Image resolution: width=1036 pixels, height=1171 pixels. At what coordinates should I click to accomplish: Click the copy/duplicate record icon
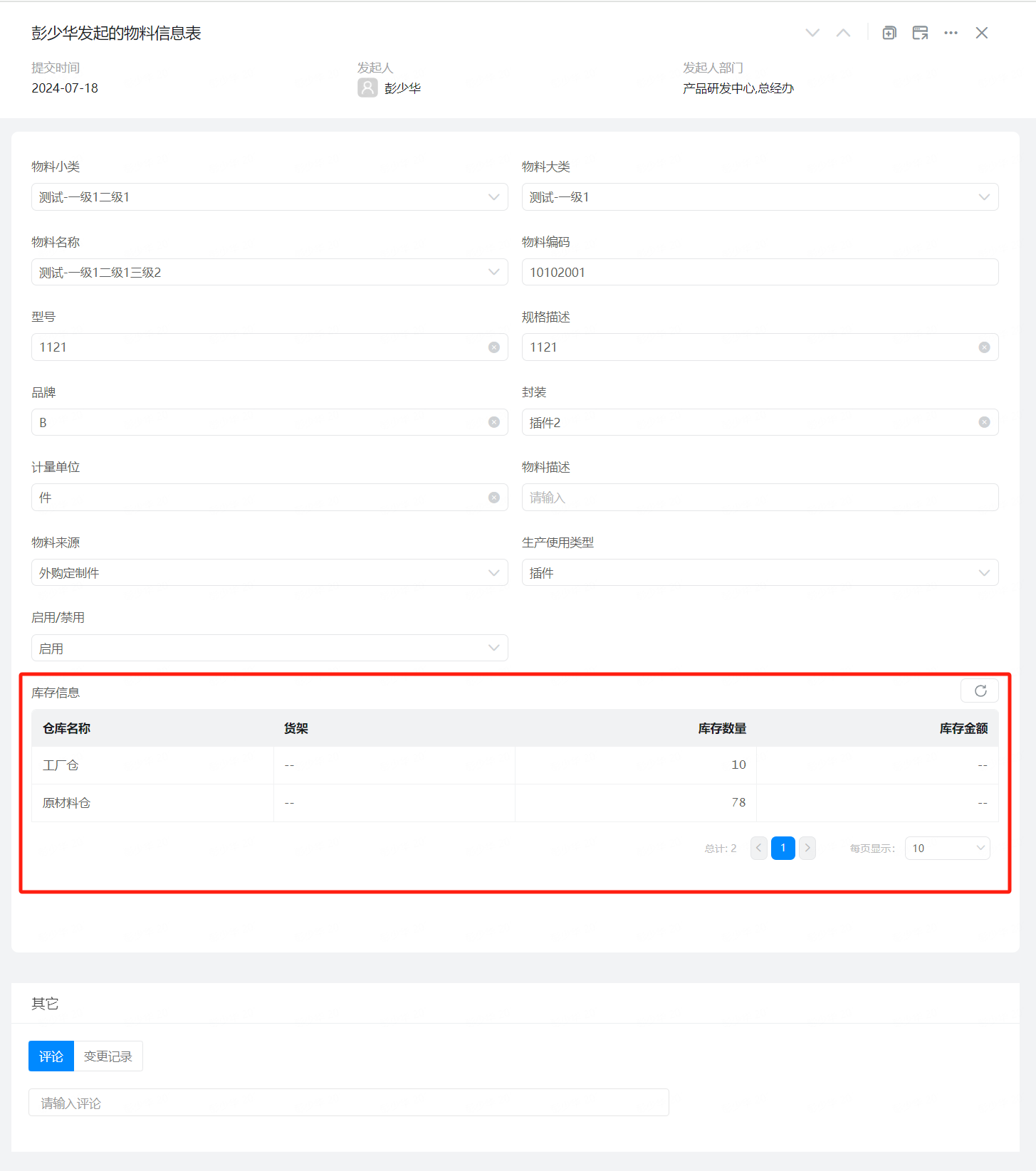click(x=889, y=33)
